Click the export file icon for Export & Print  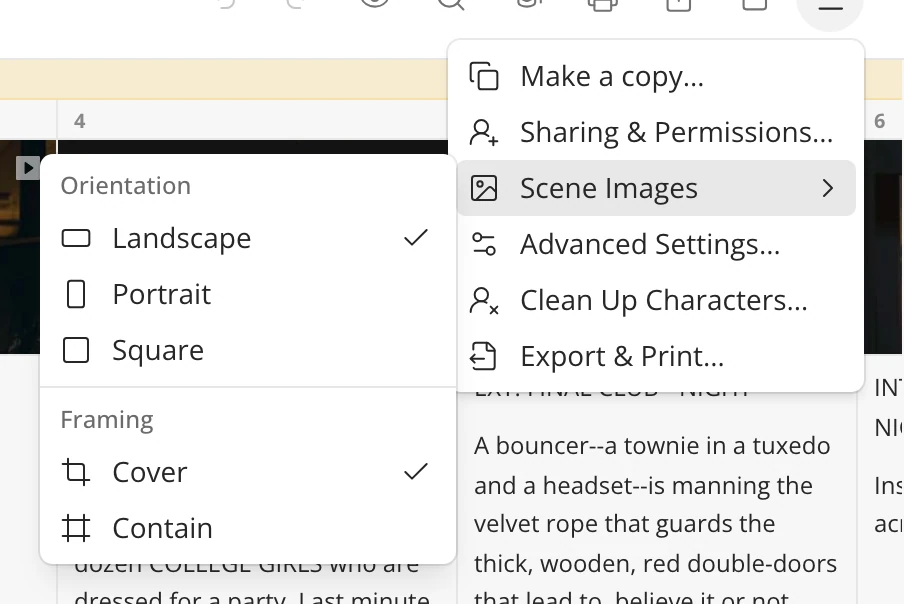click(x=483, y=356)
